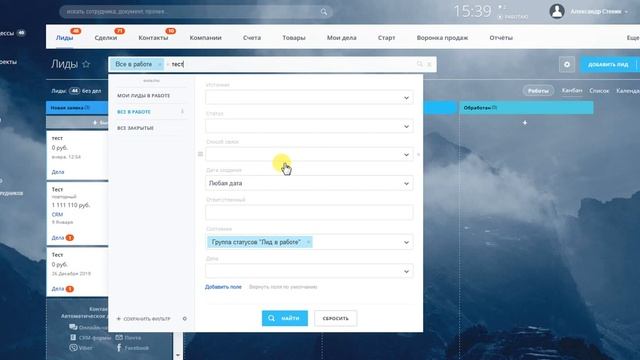Image resolution: width=640 pixels, height=360 pixels.
Task: Expand the Состояние status group dropdown
Action: click(x=406, y=242)
